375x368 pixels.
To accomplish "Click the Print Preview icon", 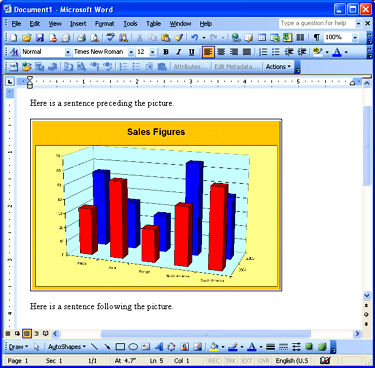I will pos(95,38).
